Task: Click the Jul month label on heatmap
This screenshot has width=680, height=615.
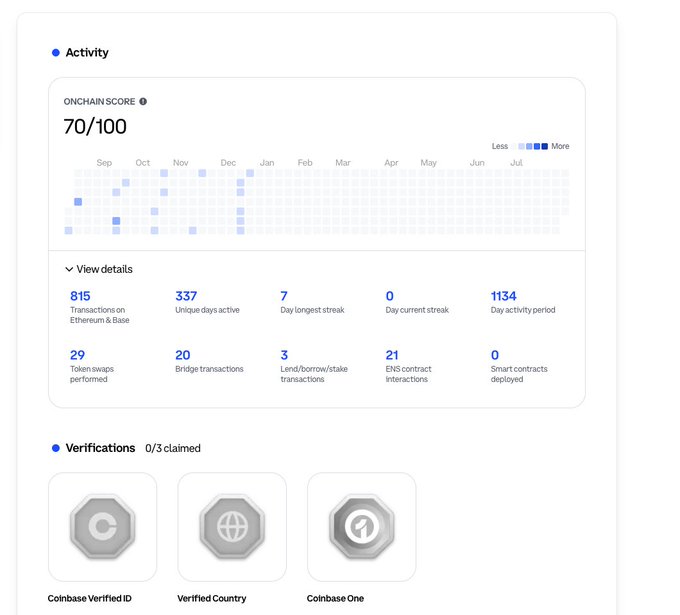Action: [516, 163]
